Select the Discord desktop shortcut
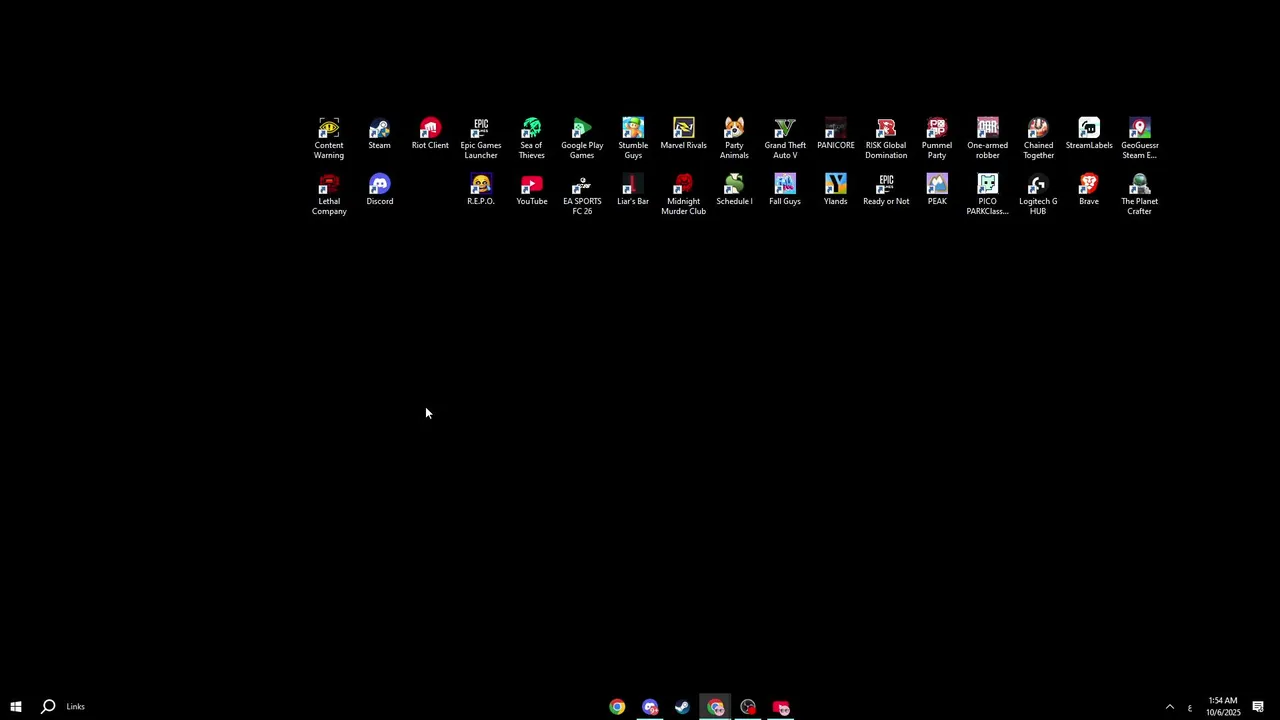Viewport: 1280px width, 720px height. [380, 190]
